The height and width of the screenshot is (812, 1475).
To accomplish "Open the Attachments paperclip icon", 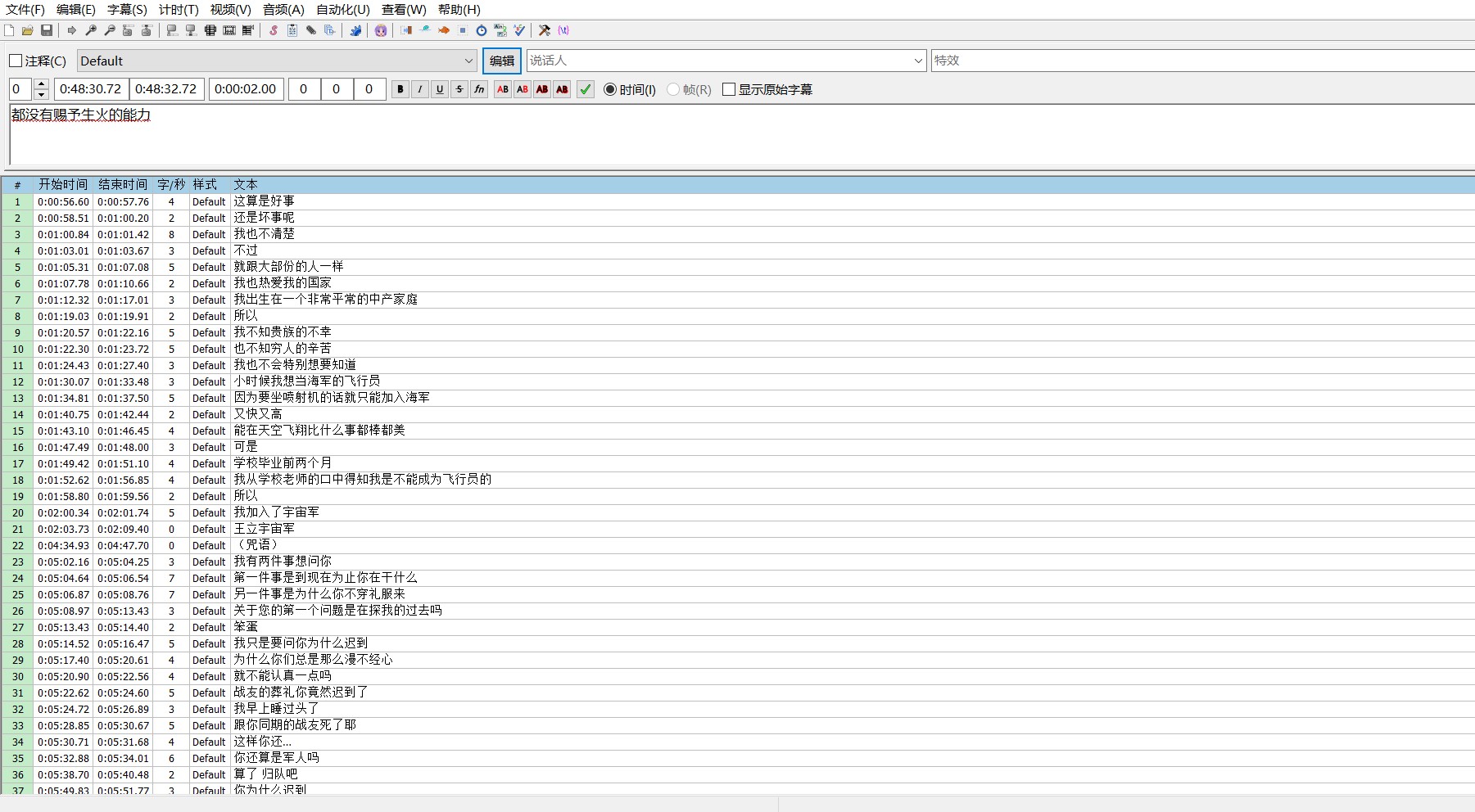I will click(311, 30).
